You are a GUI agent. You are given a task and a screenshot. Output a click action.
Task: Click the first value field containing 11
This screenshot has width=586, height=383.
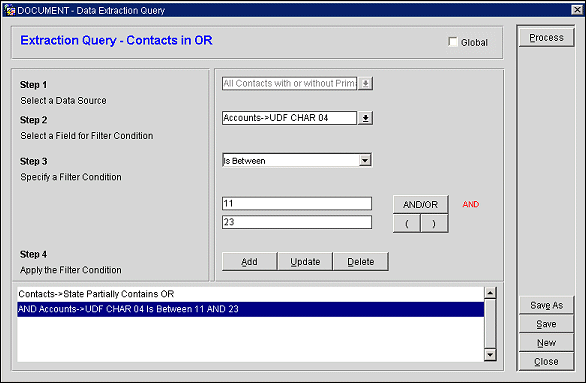297,204
